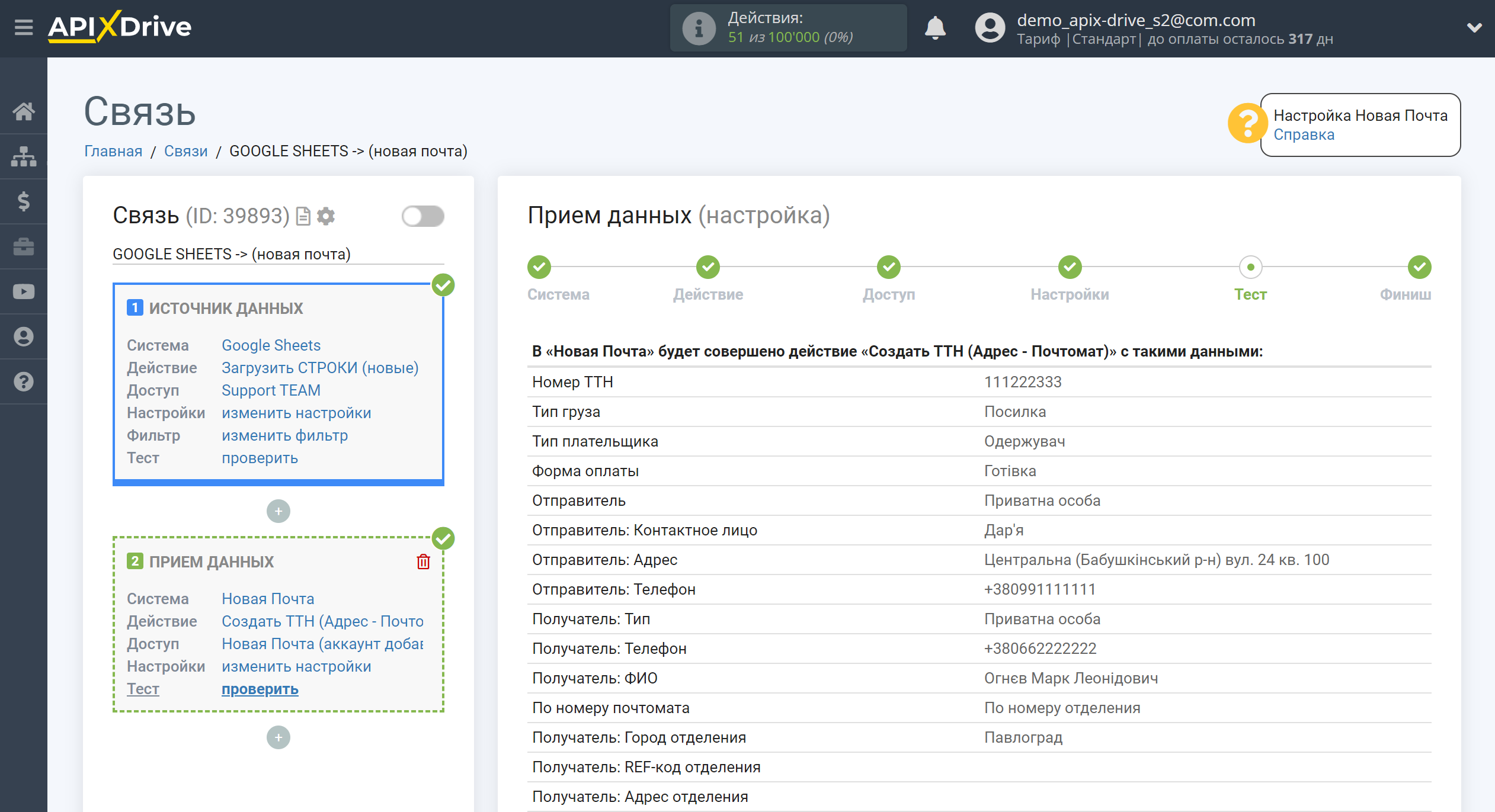This screenshot has height=812, width=1495.
Task: Open the hamburger menu
Action: tap(24, 27)
